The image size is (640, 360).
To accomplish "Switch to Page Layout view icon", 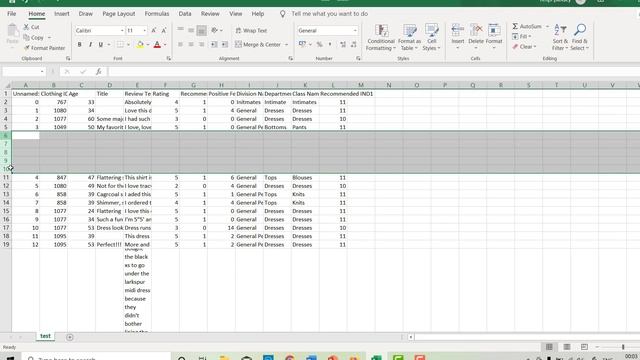I will coord(567,347).
